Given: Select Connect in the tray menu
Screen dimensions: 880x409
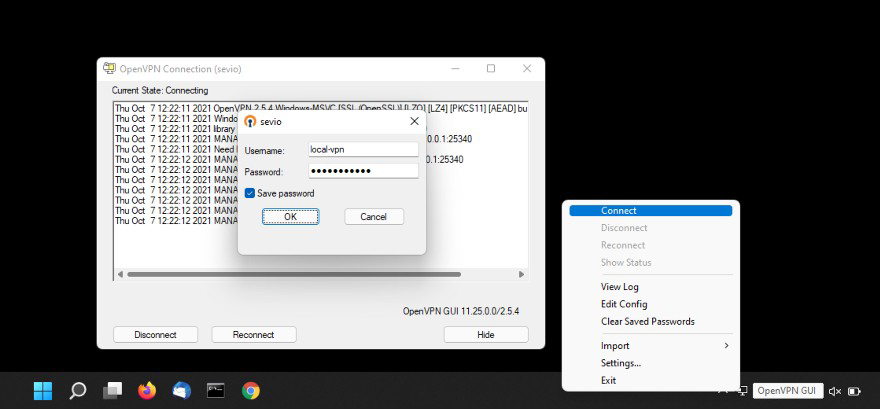Looking at the screenshot, I should tap(650, 211).
